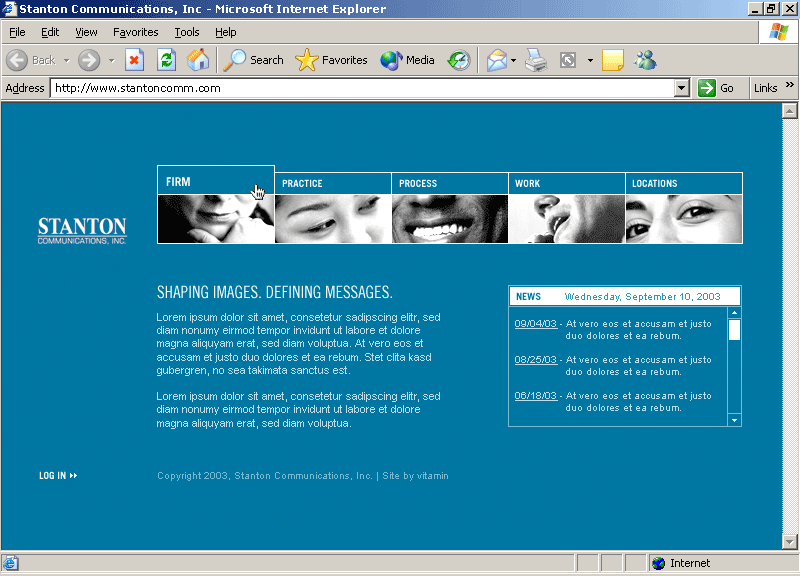Screen dimensions: 800x576
Task: Refresh the page with the Refresh icon
Action: (166, 60)
